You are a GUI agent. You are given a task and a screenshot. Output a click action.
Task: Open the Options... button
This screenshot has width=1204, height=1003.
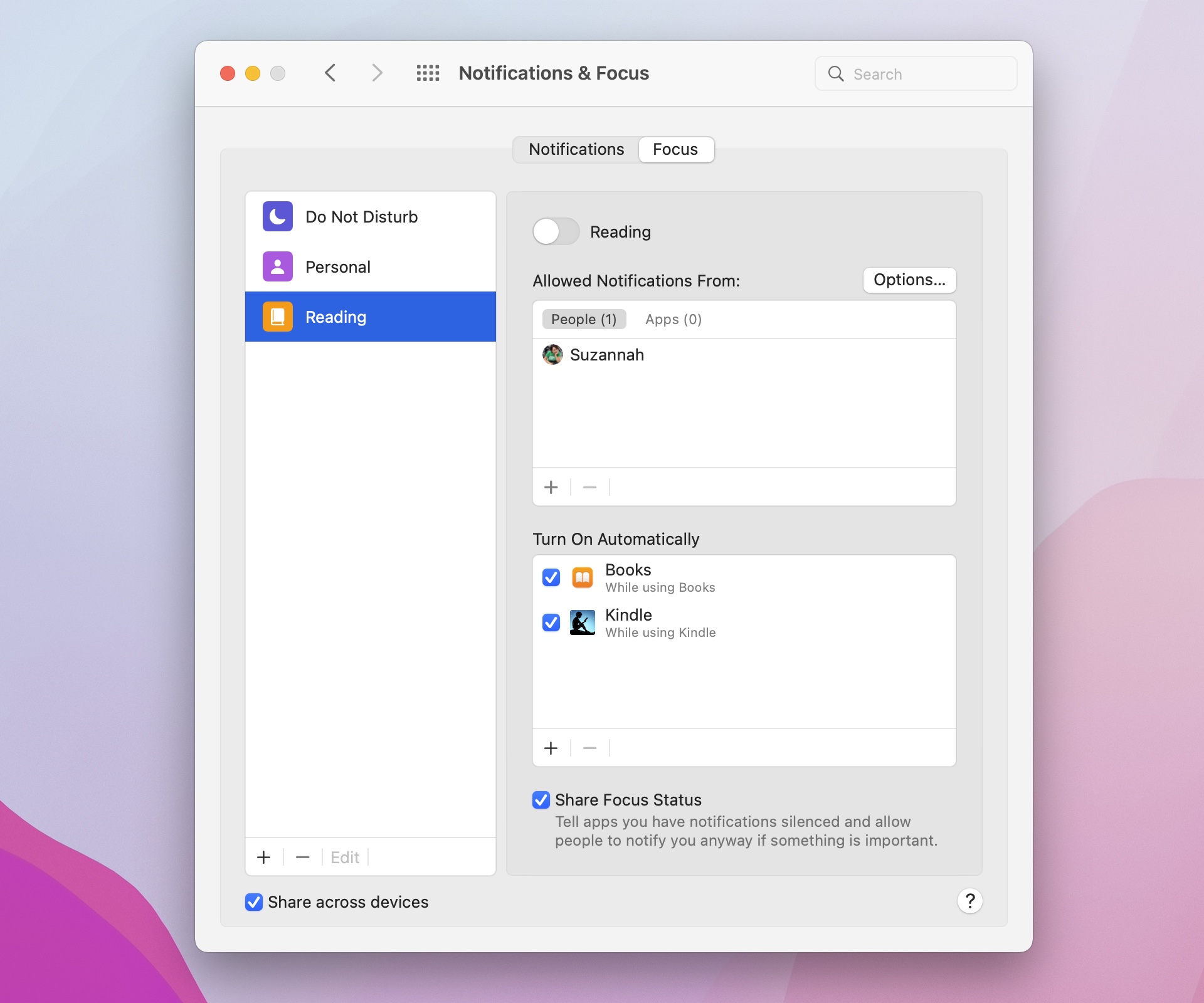click(909, 280)
